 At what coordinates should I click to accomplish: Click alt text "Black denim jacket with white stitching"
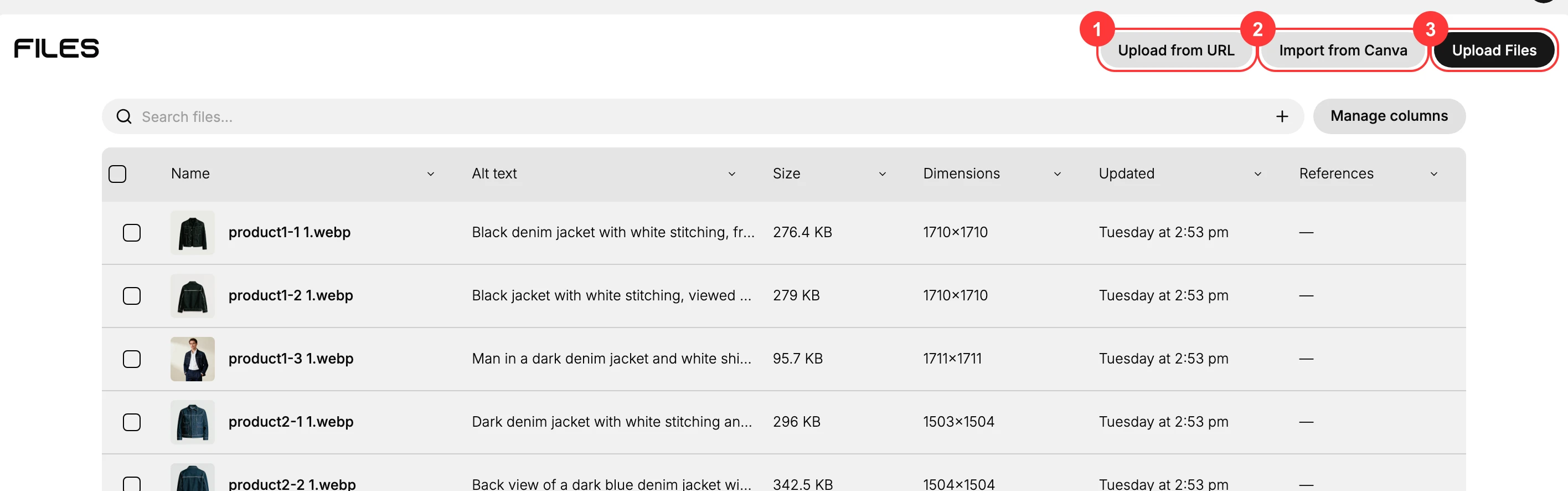[x=613, y=232]
